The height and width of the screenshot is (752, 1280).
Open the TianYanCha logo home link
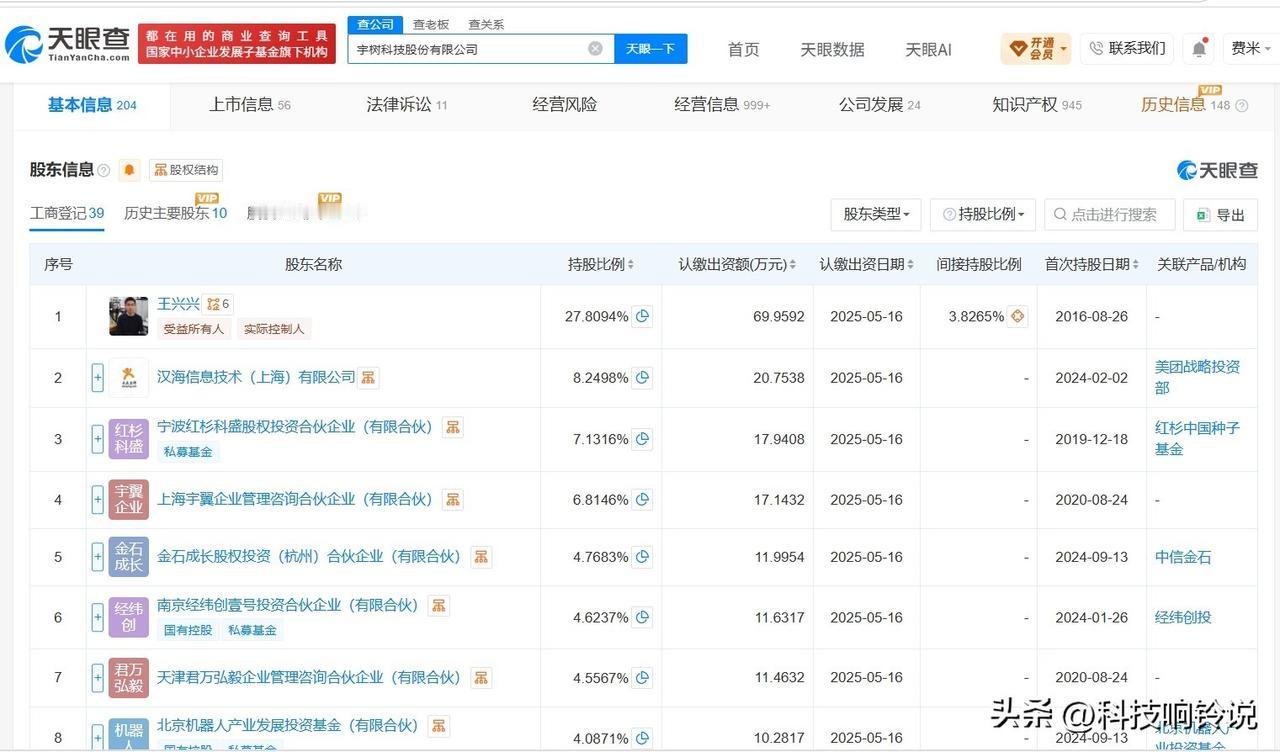(66, 43)
